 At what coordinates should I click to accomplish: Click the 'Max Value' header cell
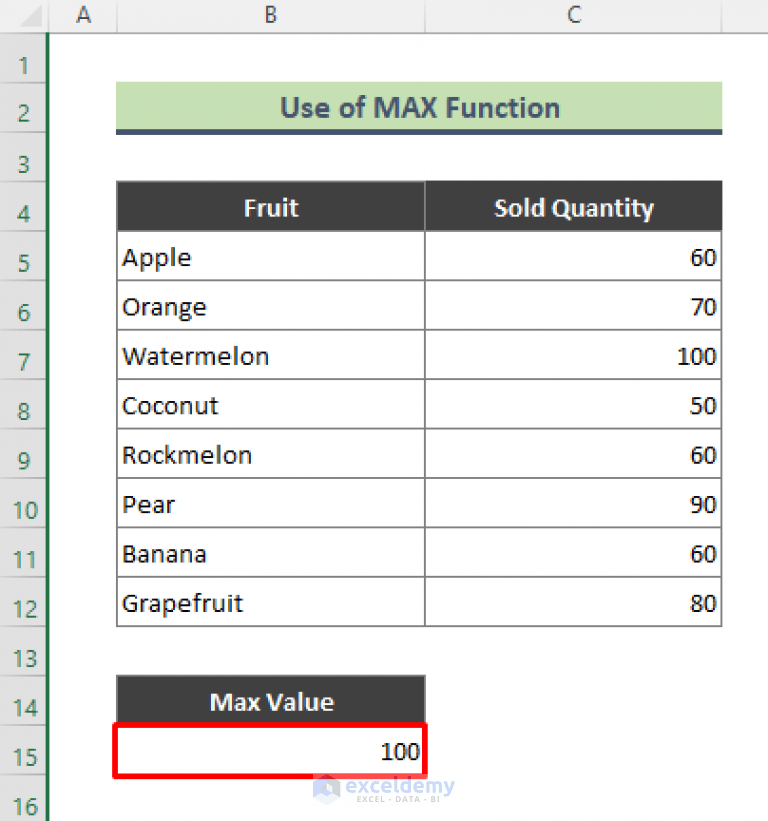pos(270,701)
